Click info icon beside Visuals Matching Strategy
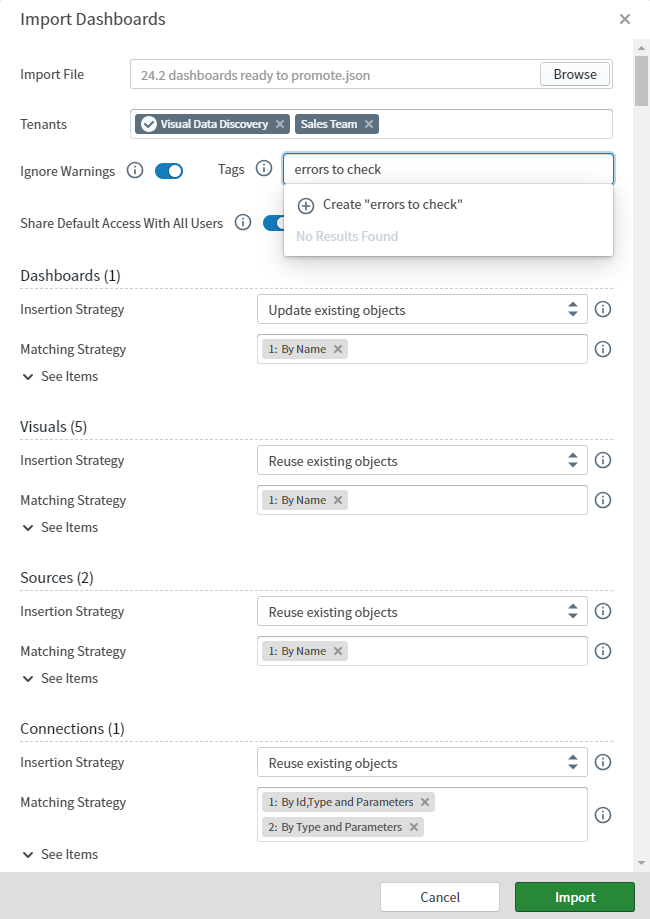The image size is (650, 919). pos(603,500)
